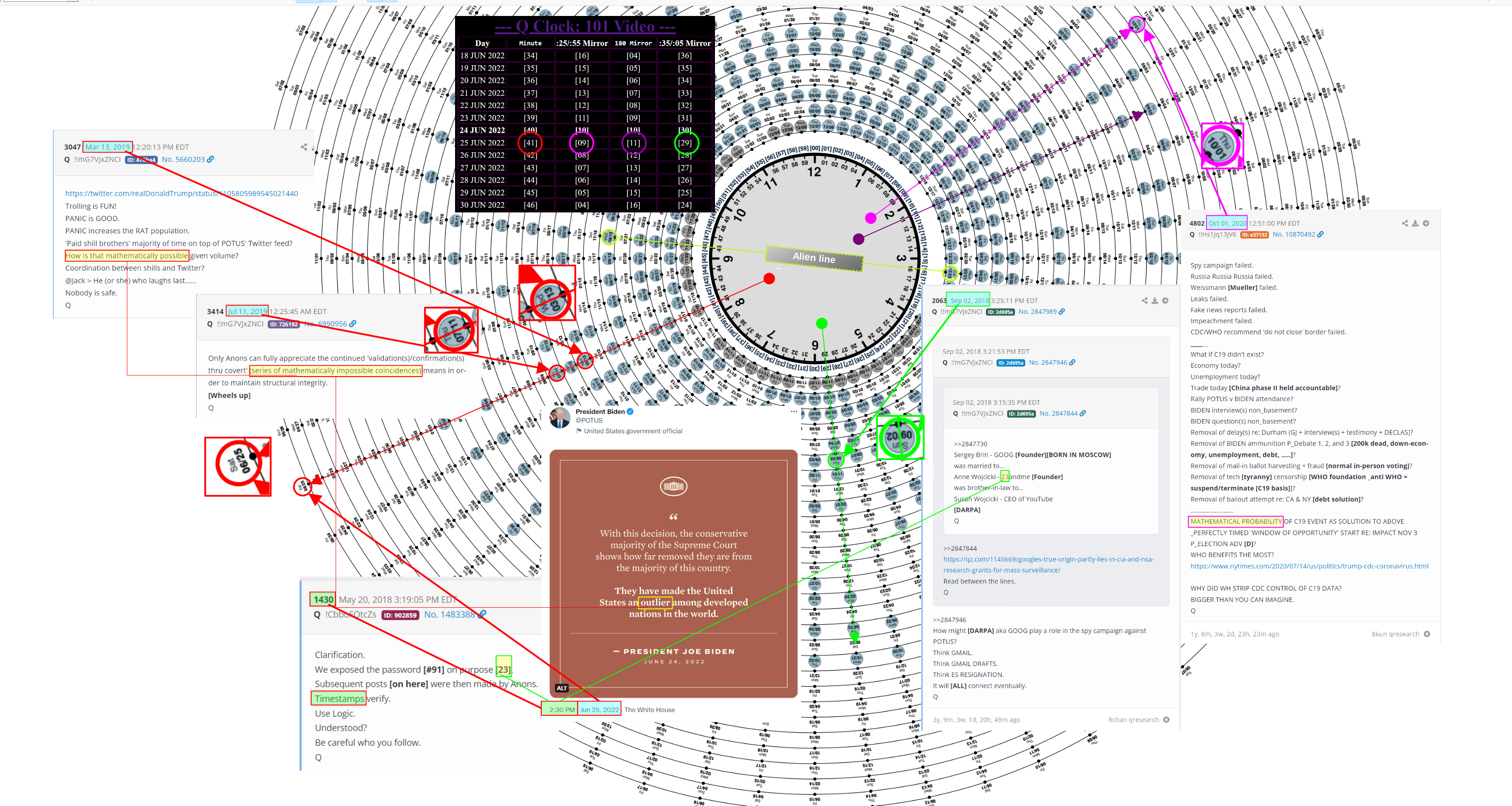Click chain icon beside No. 2847946
Viewport: 1512px width, 806px height.
tap(1072, 363)
